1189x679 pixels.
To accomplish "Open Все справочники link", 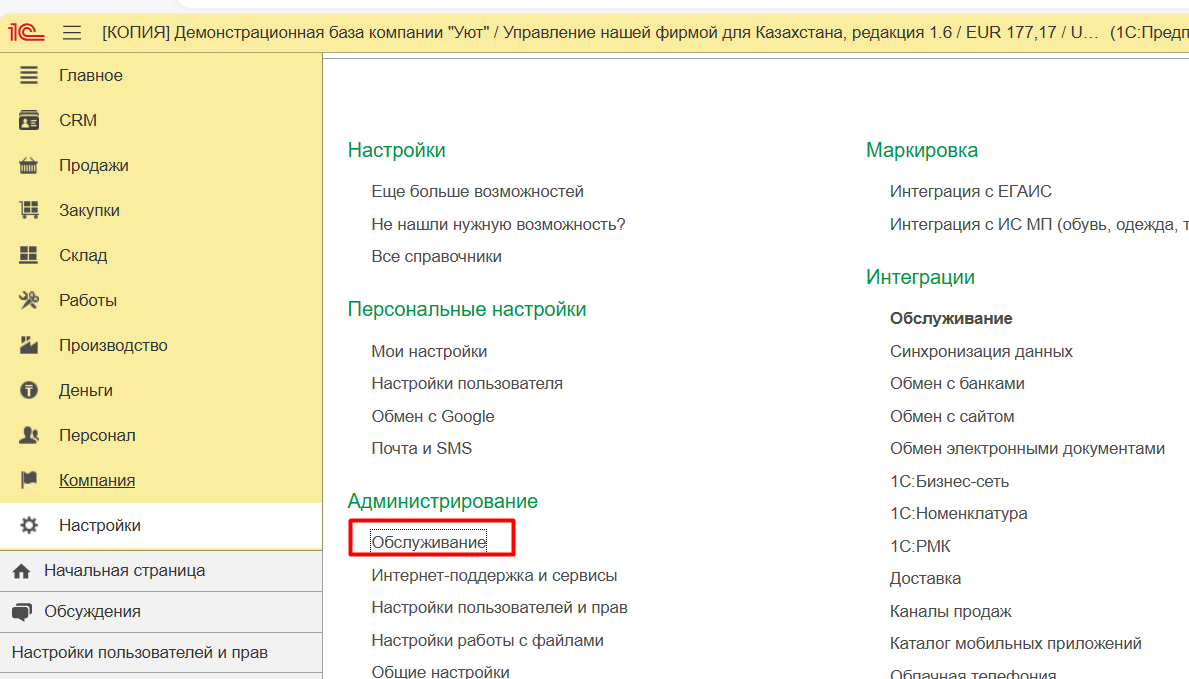I will pyautogui.click(x=436, y=256).
